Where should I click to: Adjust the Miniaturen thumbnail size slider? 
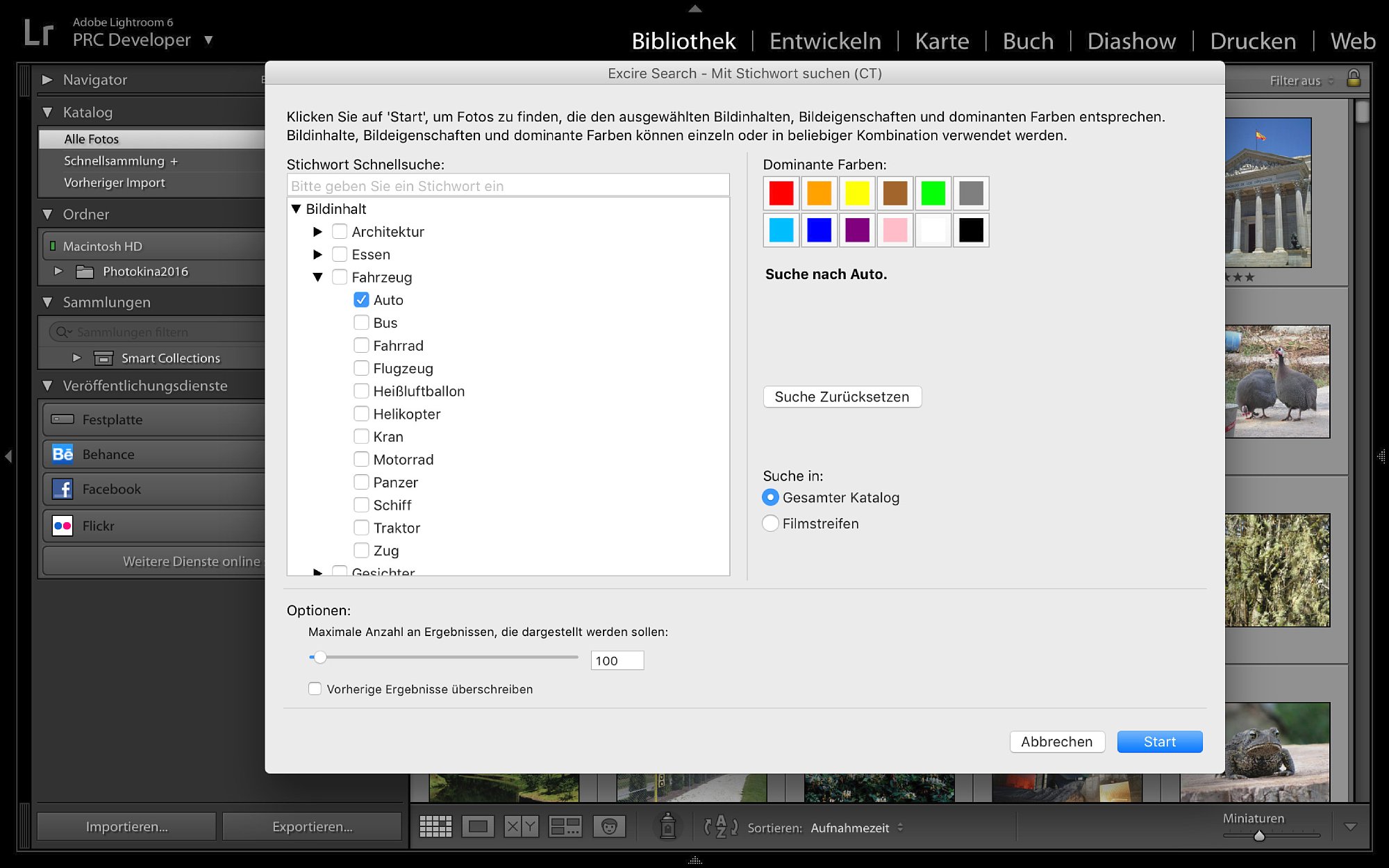coord(1259,835)
